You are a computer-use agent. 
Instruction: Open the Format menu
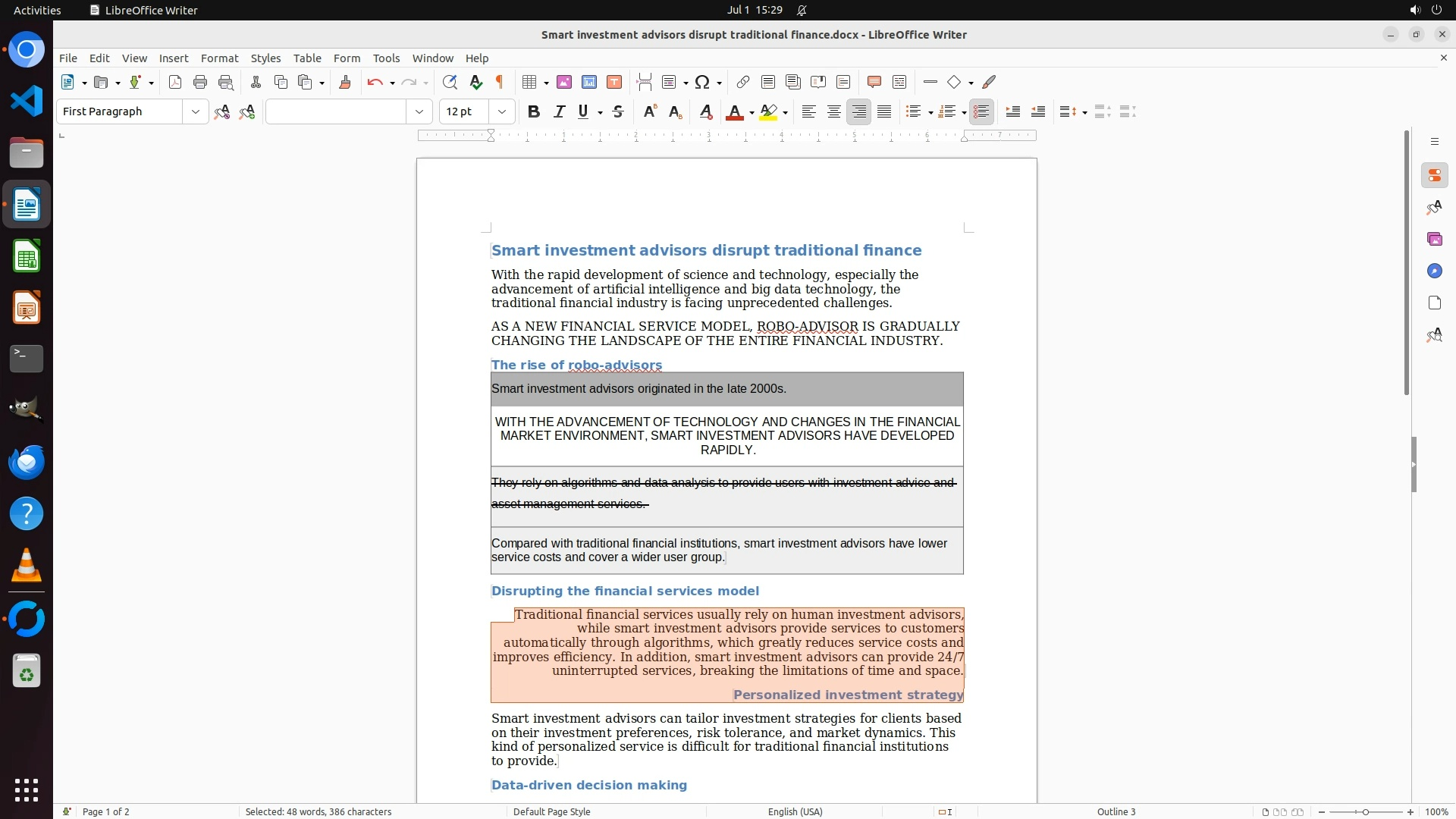click(219, 58)
